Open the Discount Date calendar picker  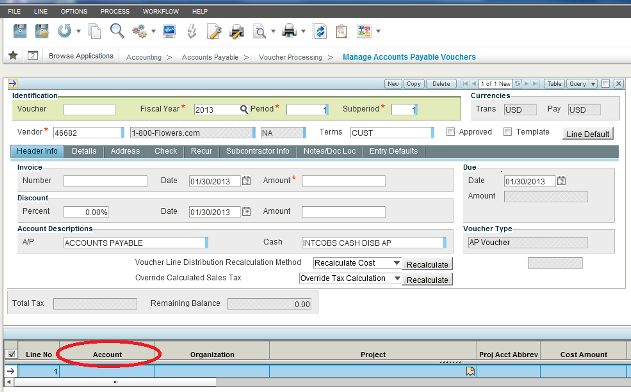[246, 211]
